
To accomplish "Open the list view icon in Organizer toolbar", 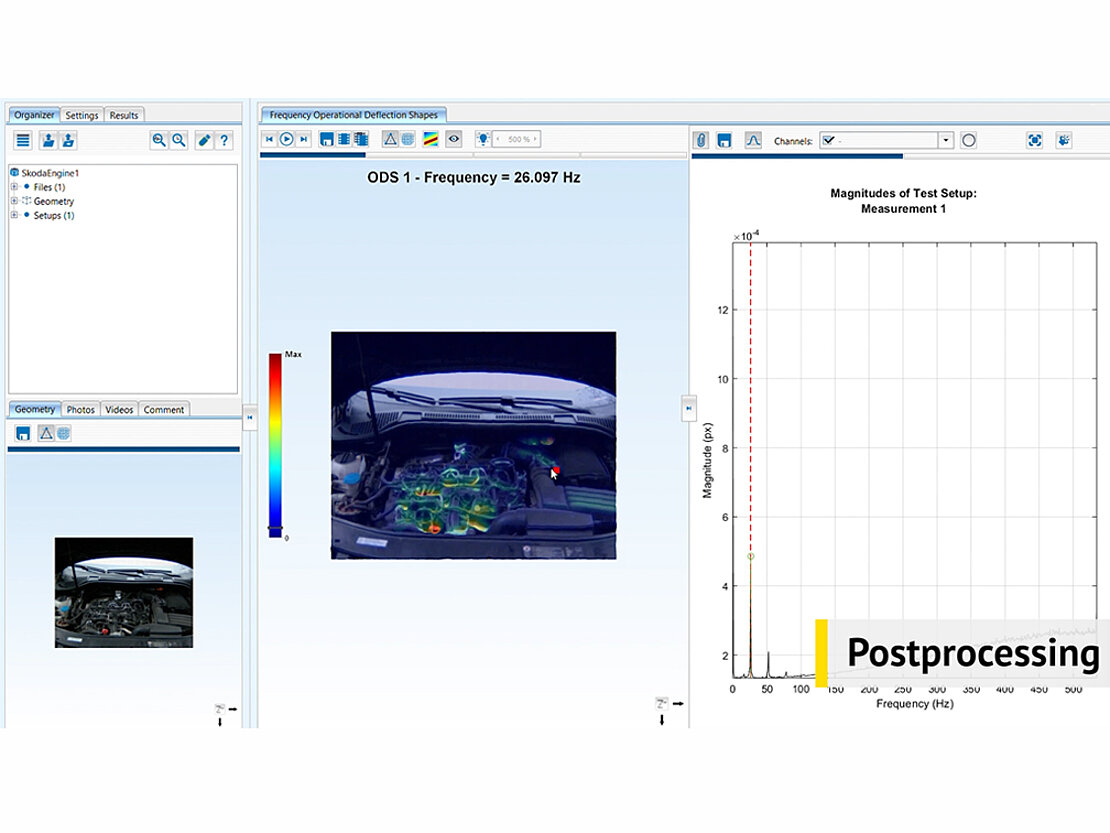I will [23, 140].
